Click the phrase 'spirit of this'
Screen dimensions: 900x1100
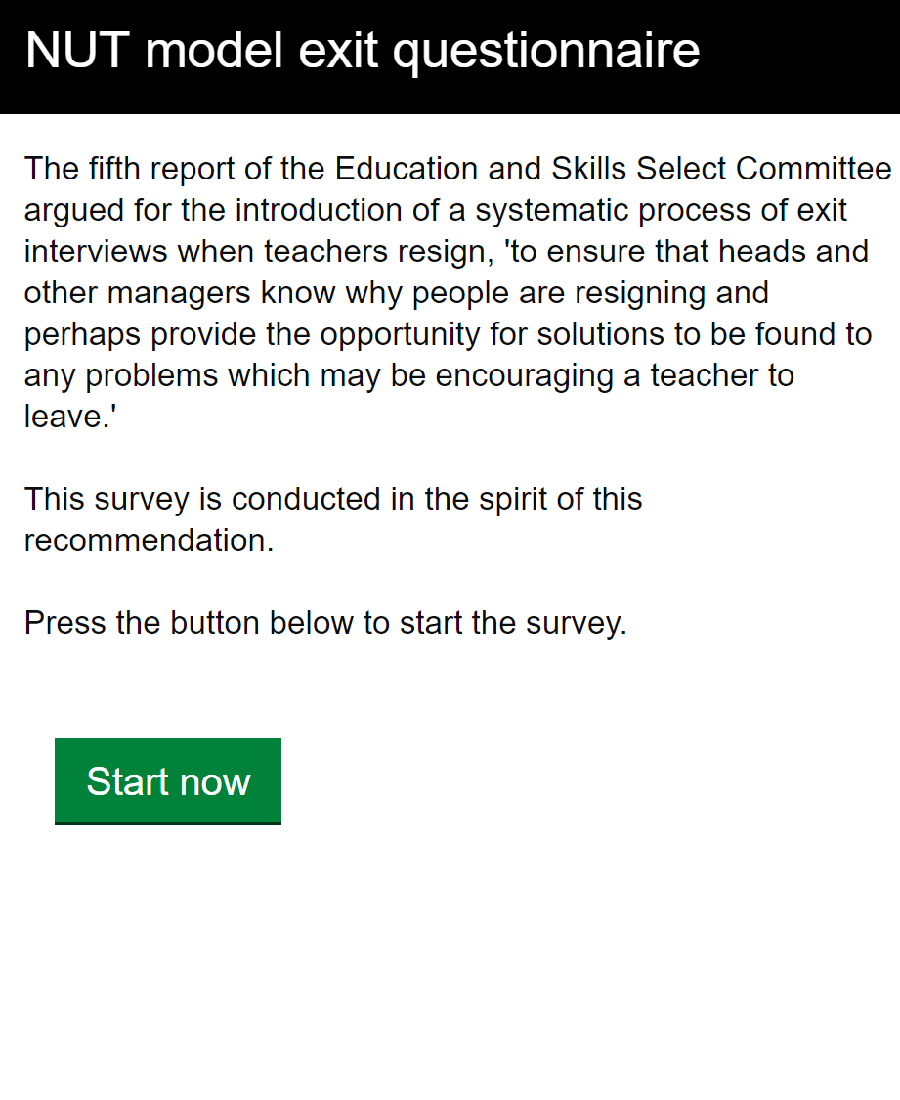point(560,500)
